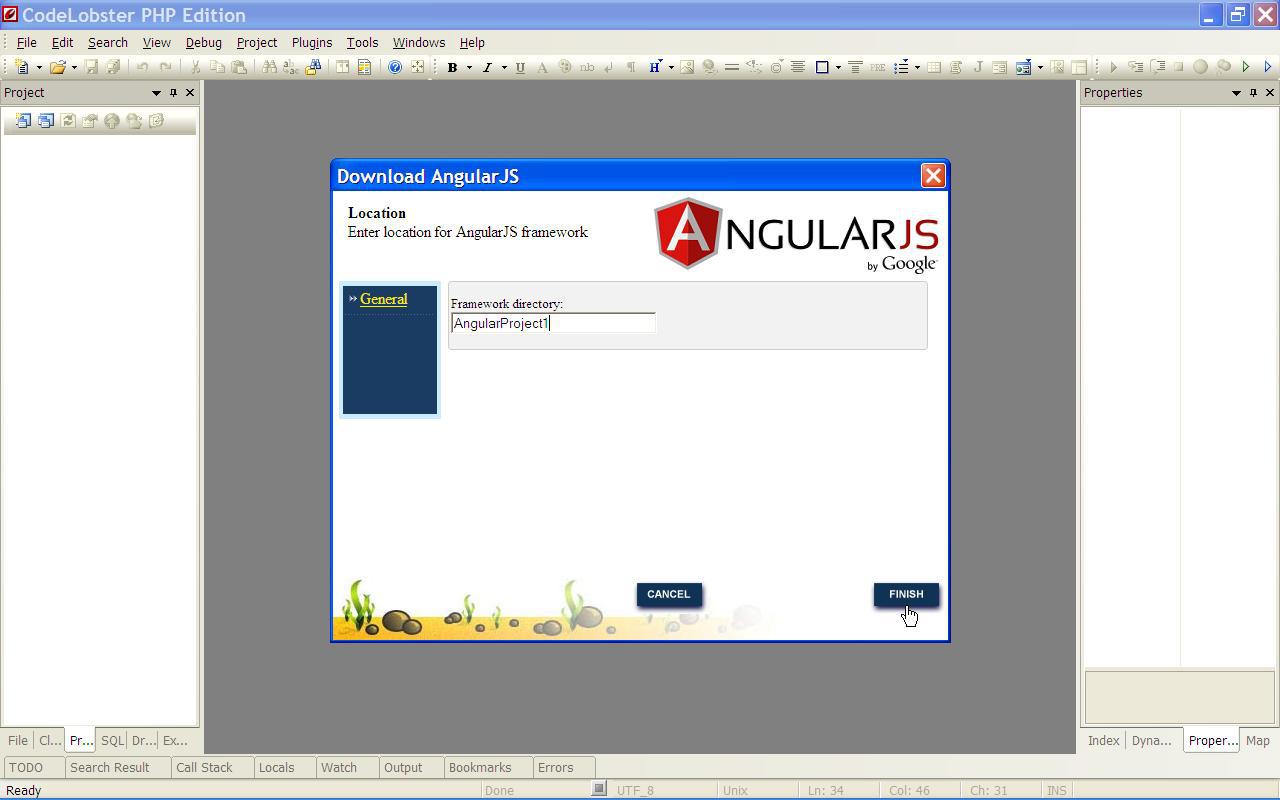Open the Tools menu
1280x800 pixels.
coord(362,43)
